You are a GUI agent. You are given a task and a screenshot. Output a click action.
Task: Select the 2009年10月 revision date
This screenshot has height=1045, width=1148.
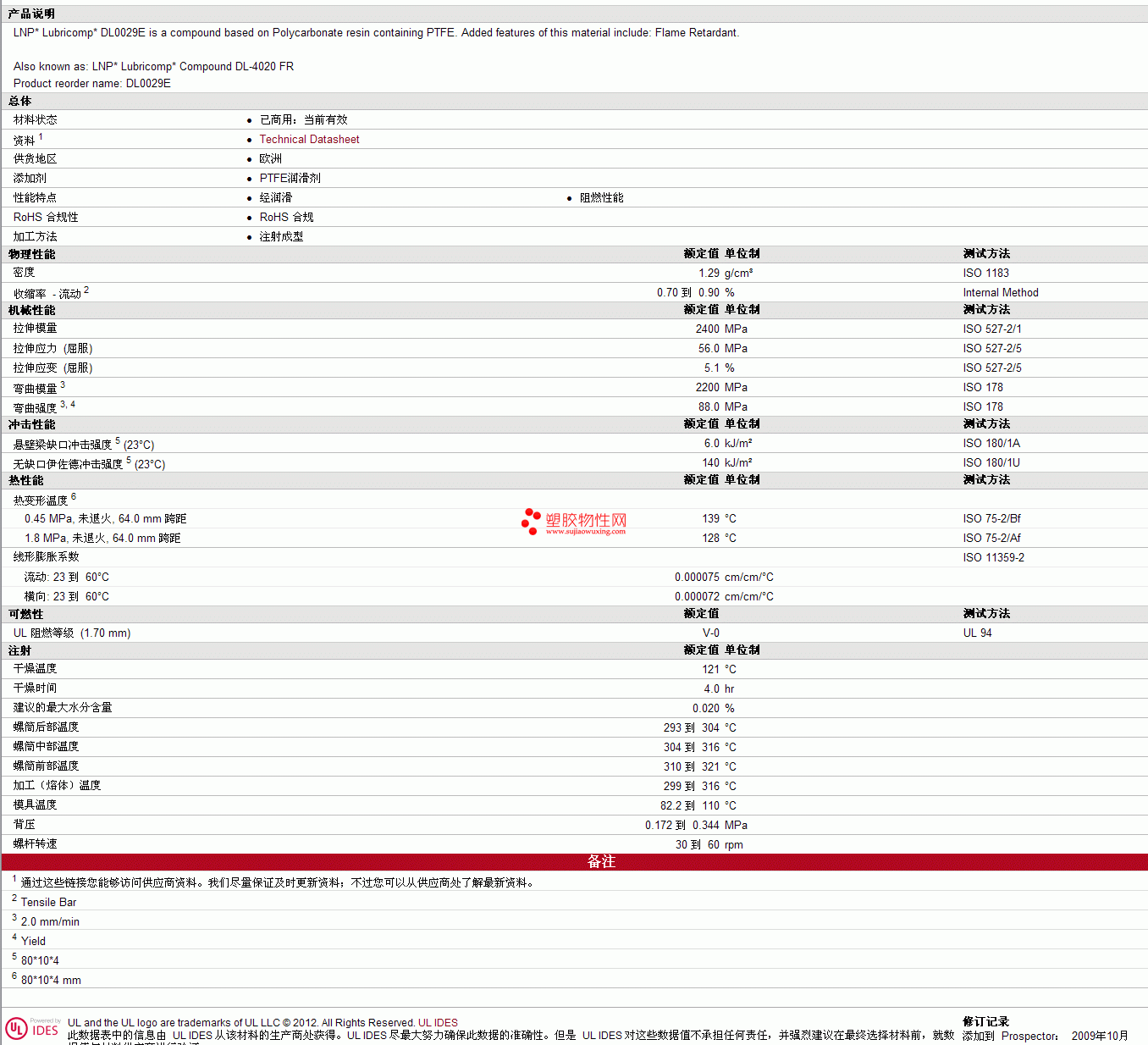(1100, 1036)
